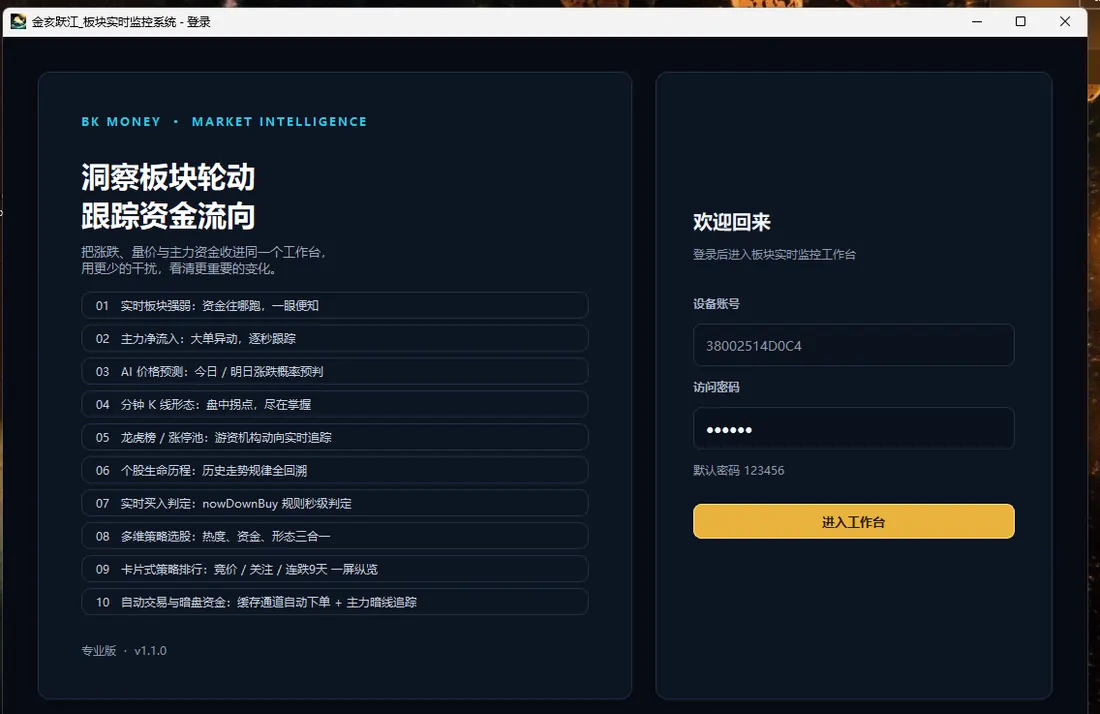Screen dimensions: 1100x714
Task: Select feature row 03 AI 价格预测
Action: pyautogui.click(x=335, y=372)
